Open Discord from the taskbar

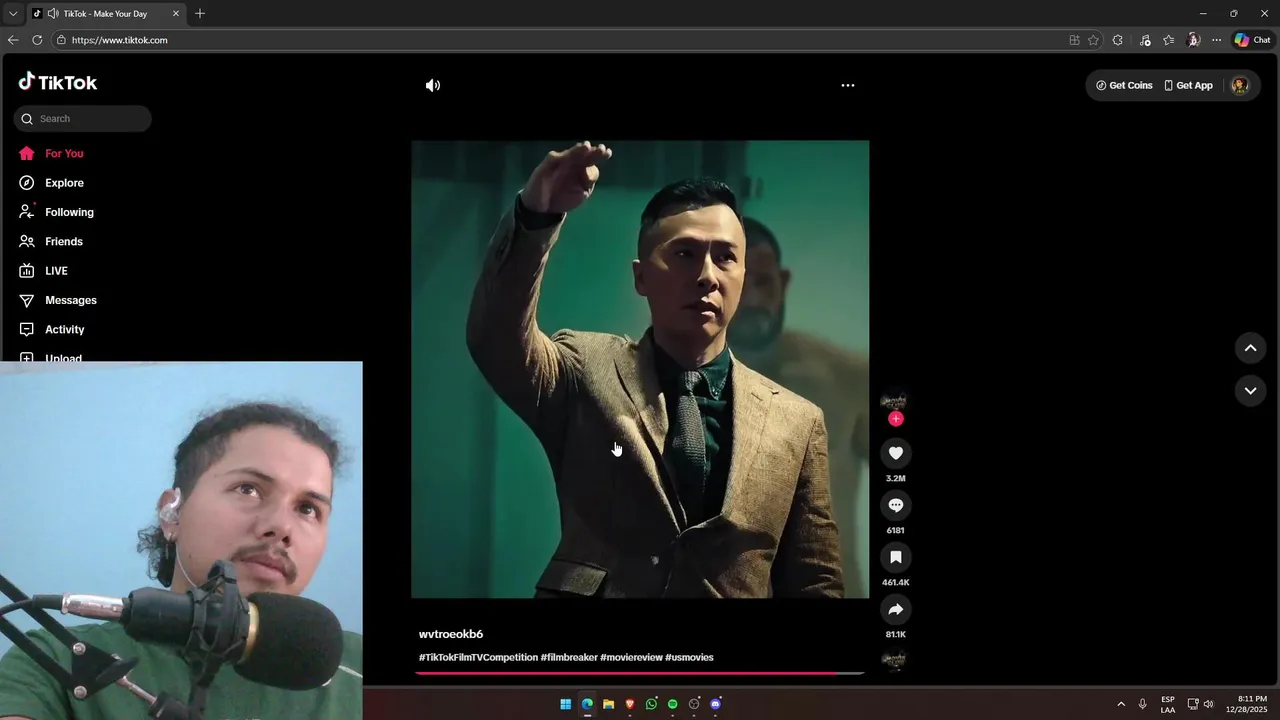pos(715,704)
